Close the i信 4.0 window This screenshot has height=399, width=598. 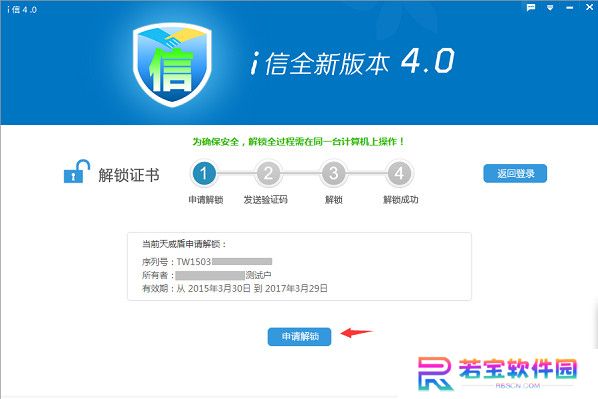pyautogui.click(x=590, y=7)
